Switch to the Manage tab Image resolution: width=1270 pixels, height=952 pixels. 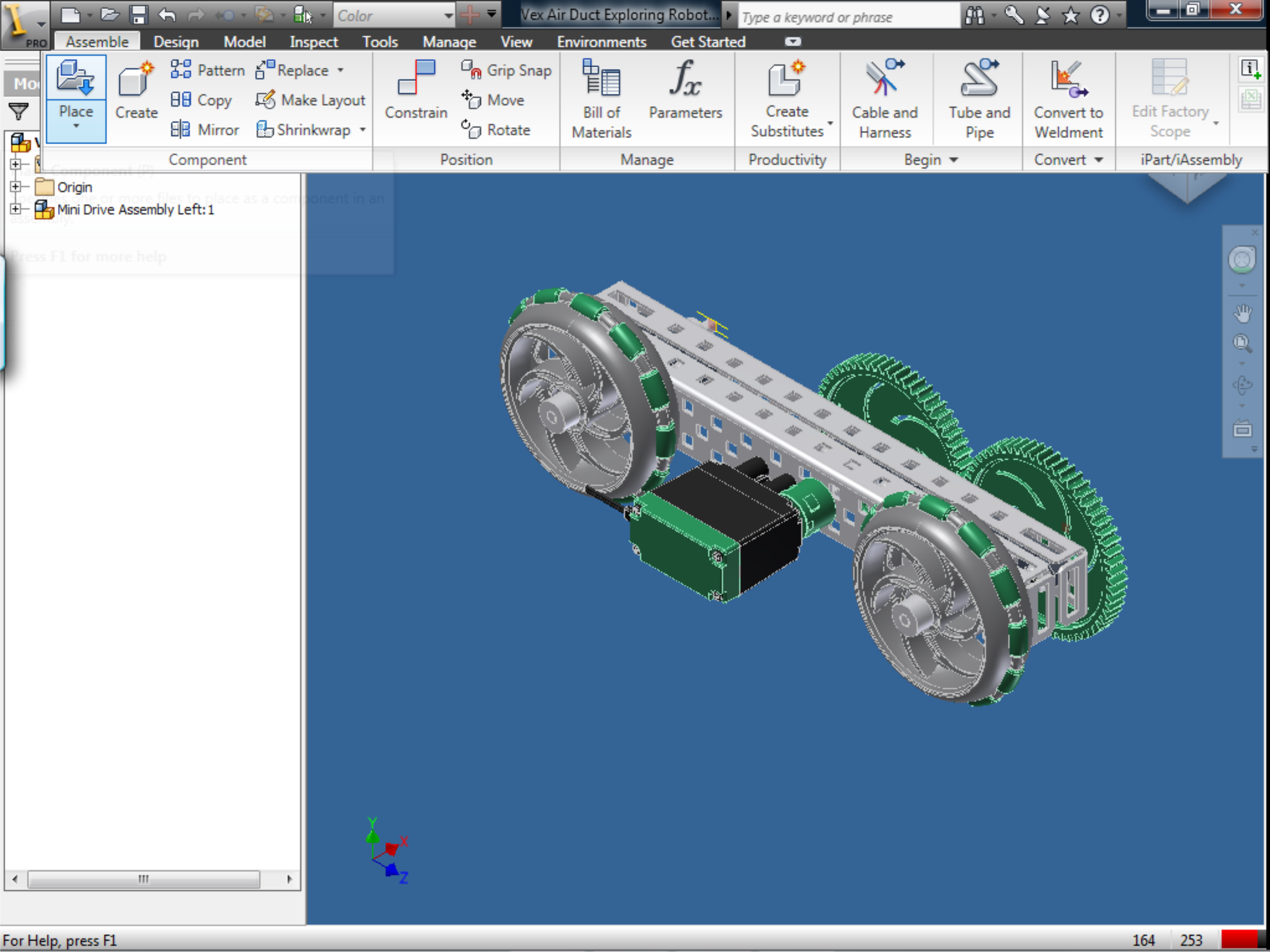pos(449,42)
